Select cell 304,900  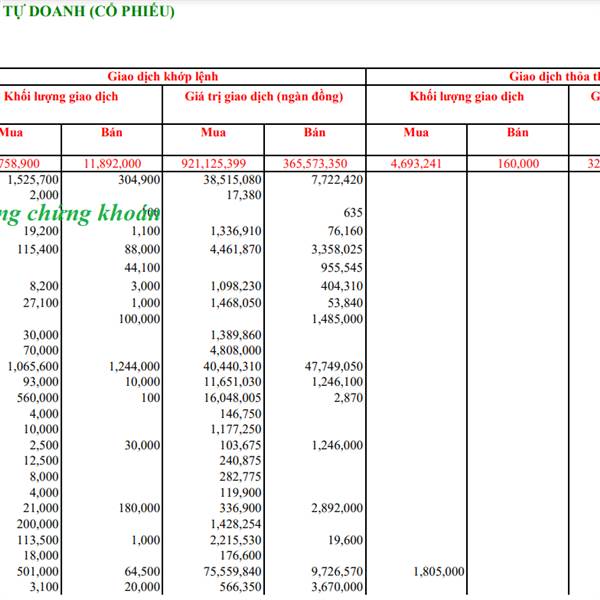139,179
